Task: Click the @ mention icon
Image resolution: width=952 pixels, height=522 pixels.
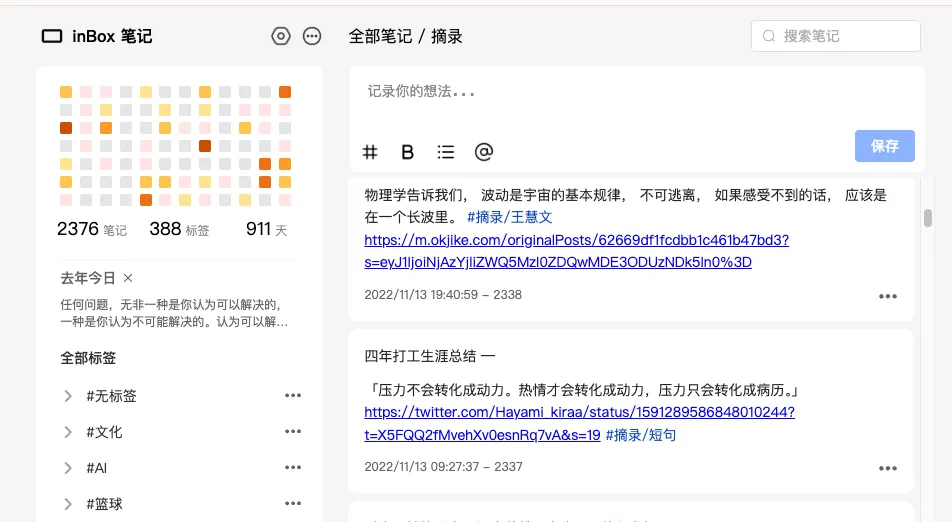Action: [484, 152]
